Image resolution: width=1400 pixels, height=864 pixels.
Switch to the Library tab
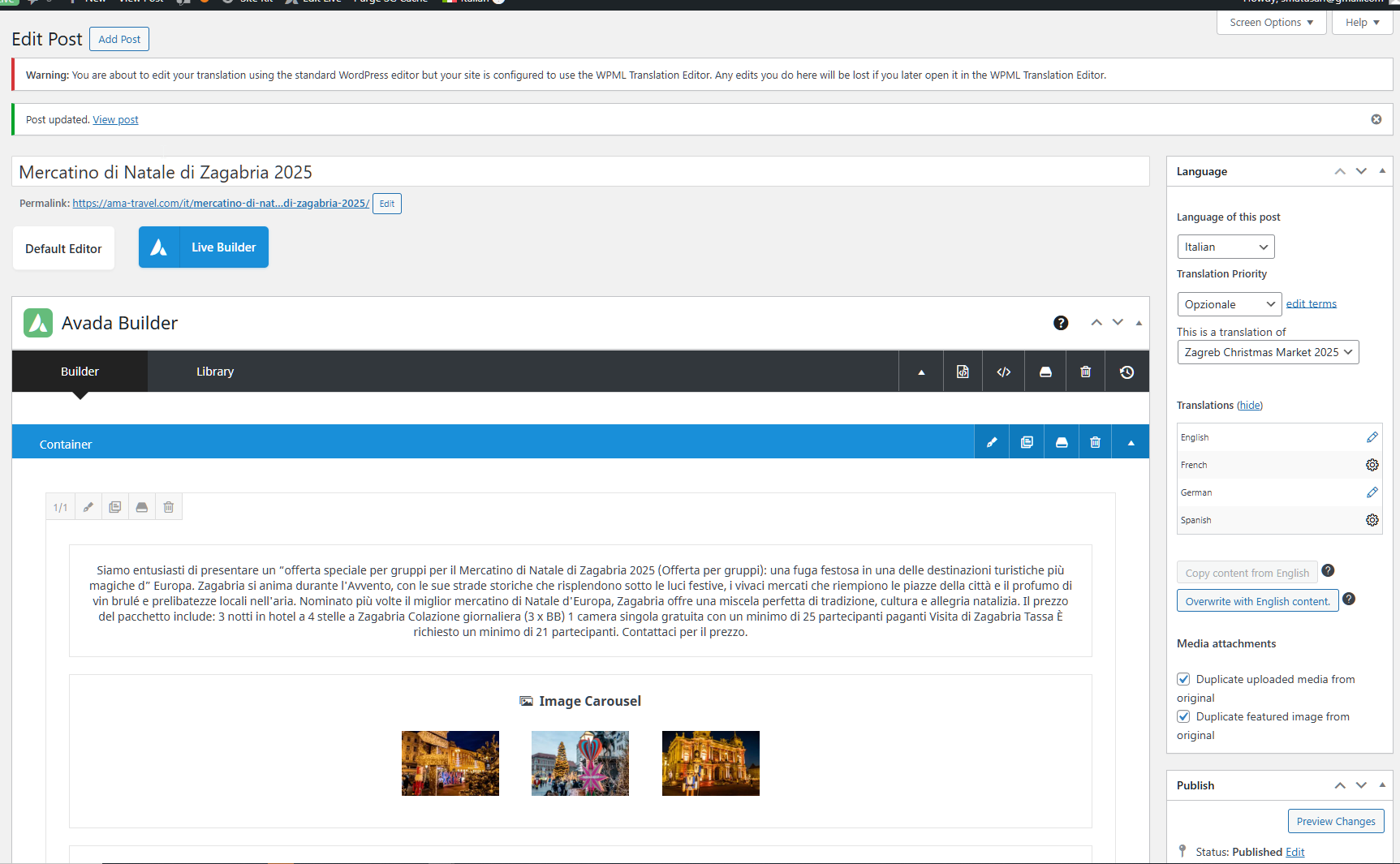click(215, 372)
